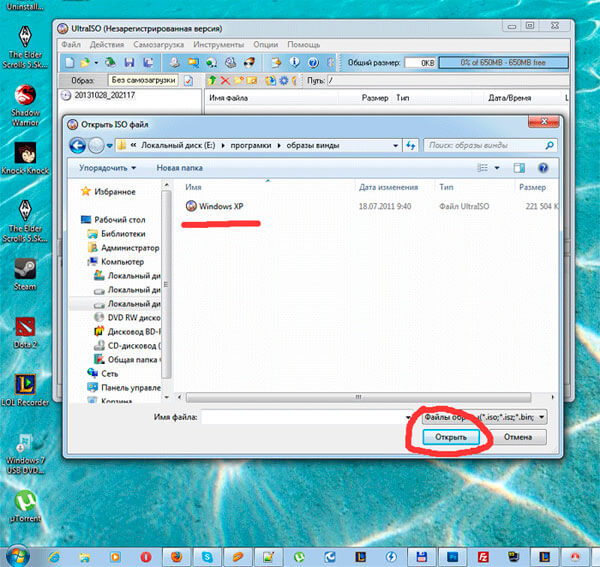The width and height of the screenshot is (600, 567).
Task: Open the Имя файла history dropdown arrow
Action: pyautogui.click(x=409, y=417)
